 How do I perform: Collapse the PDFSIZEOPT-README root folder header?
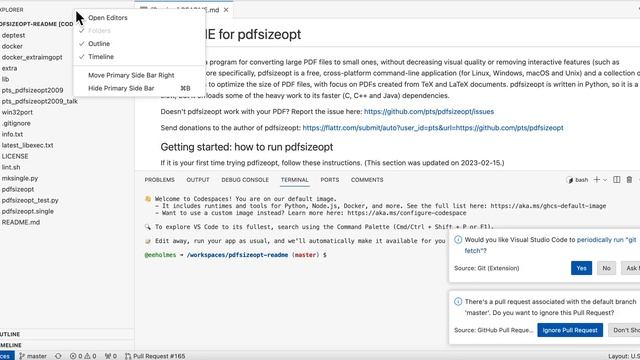[37, 24]
